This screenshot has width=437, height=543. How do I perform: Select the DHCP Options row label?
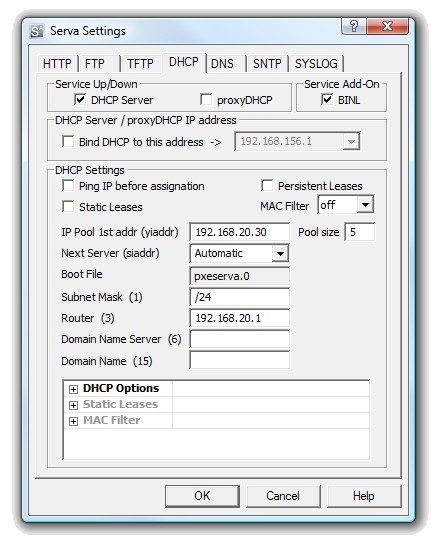pyautogui.click(x=121, y=388)
